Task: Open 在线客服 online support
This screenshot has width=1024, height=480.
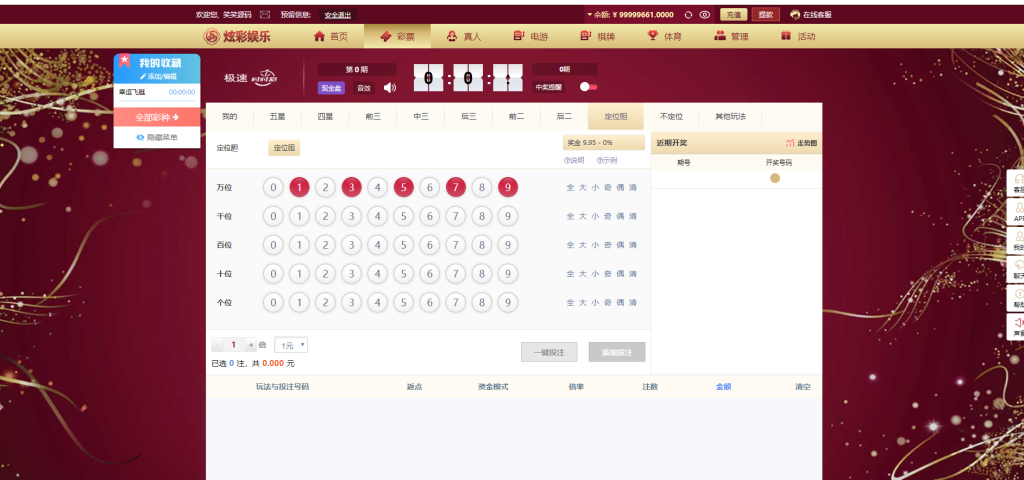Action: click(x=811, y=15)
